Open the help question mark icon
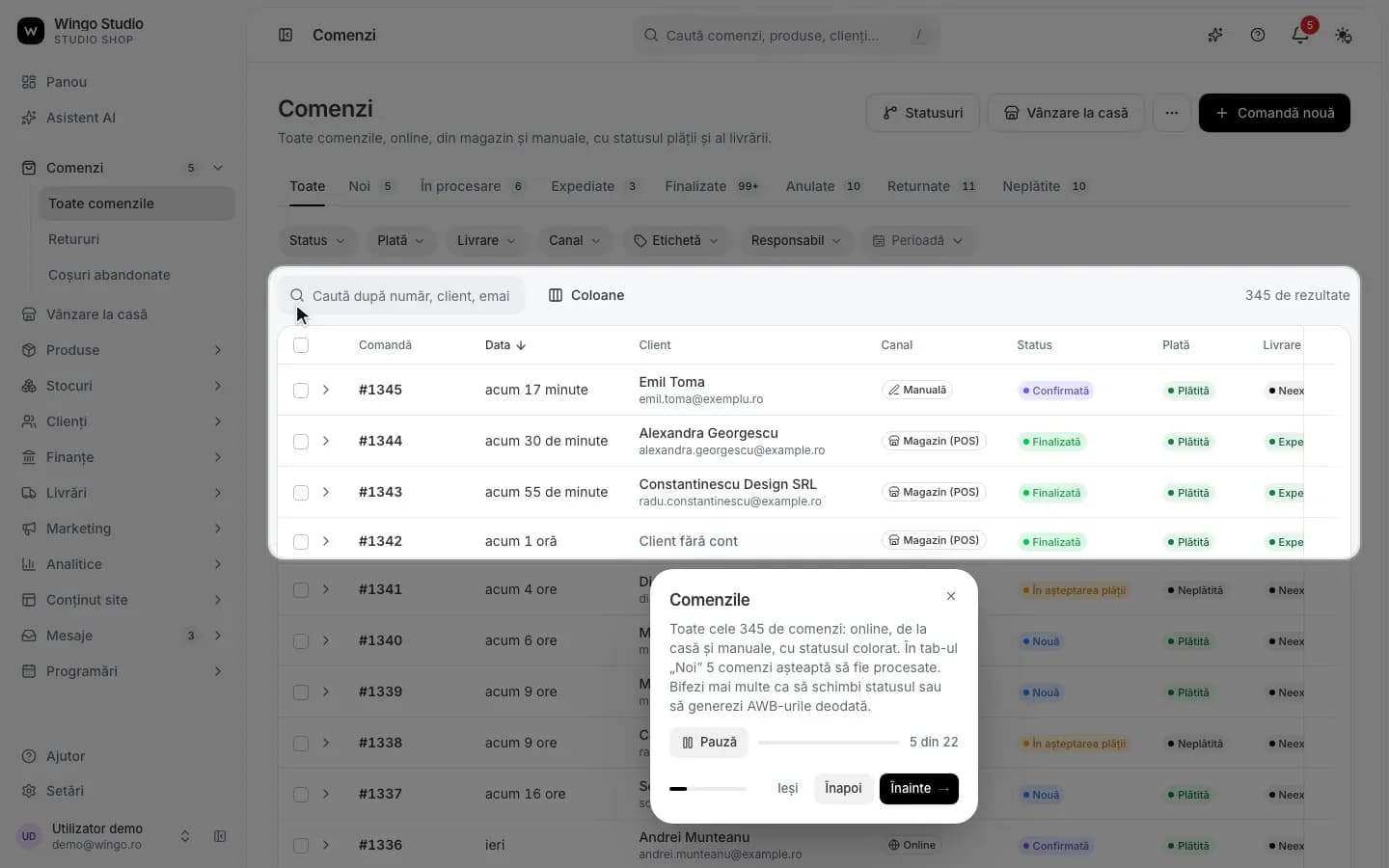1389x868 pixels. tap(1258, 35)
